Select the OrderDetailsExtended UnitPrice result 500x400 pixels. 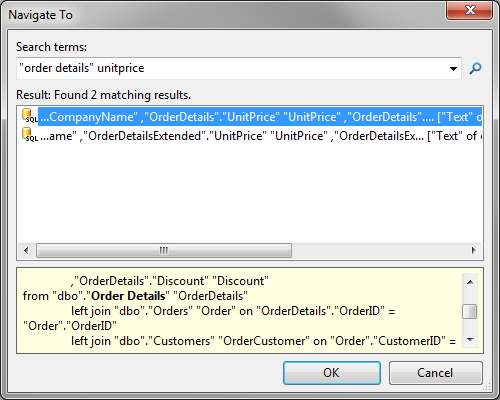click(x=260, y=136)
